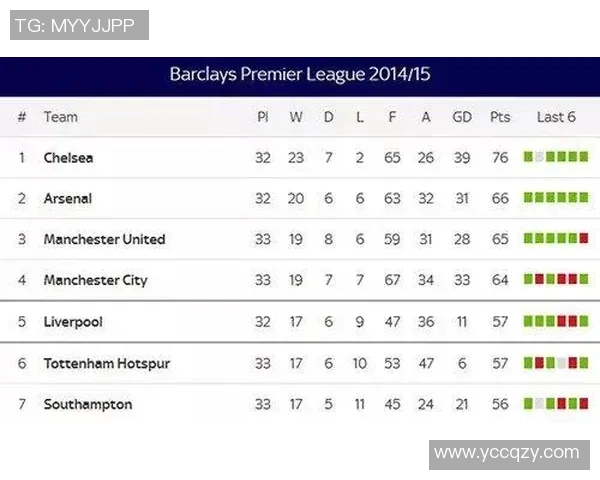This screenshot has height=480, width=600.
Task: Click the Southampton team name
Action: click(88, 405)
